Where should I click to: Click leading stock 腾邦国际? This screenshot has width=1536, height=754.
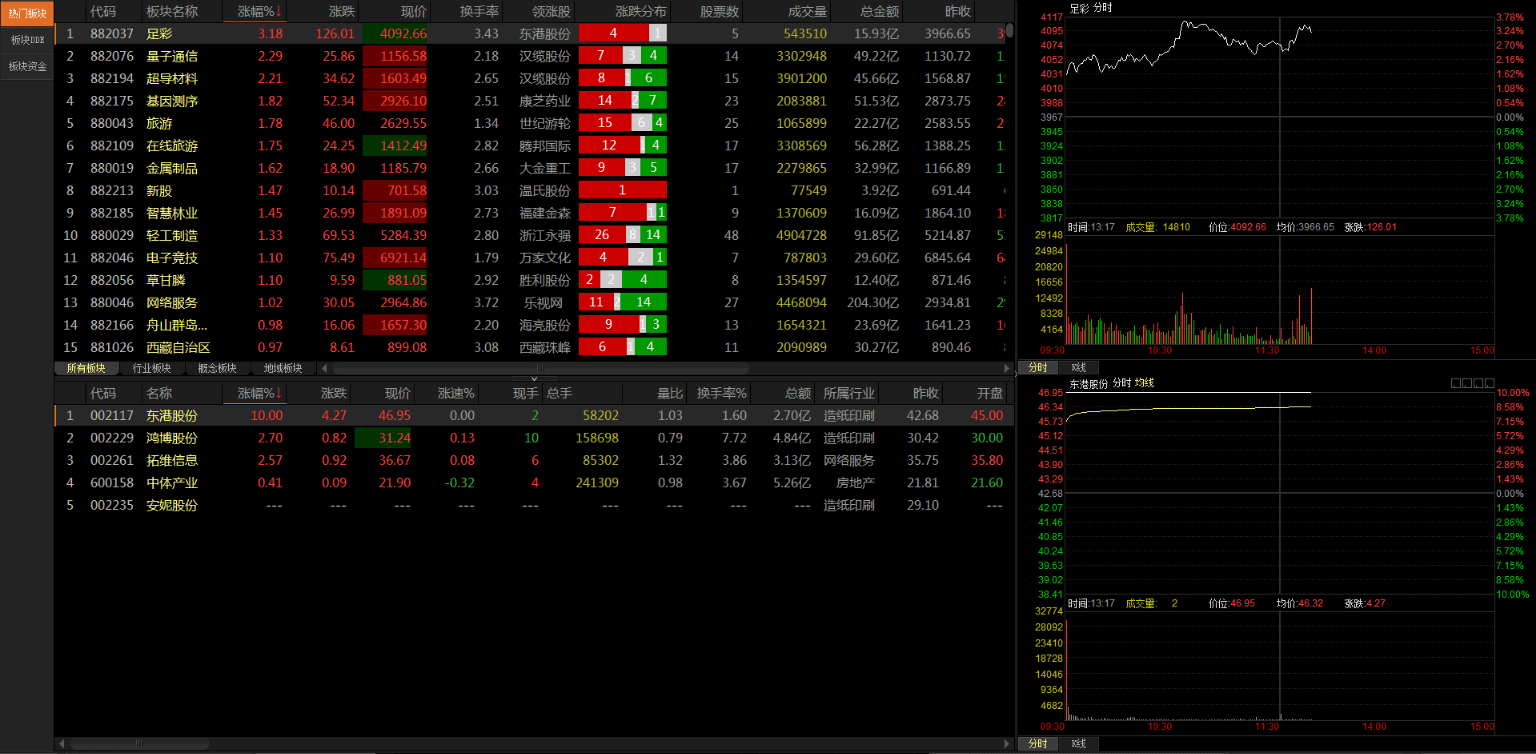[x=545, y=146]
